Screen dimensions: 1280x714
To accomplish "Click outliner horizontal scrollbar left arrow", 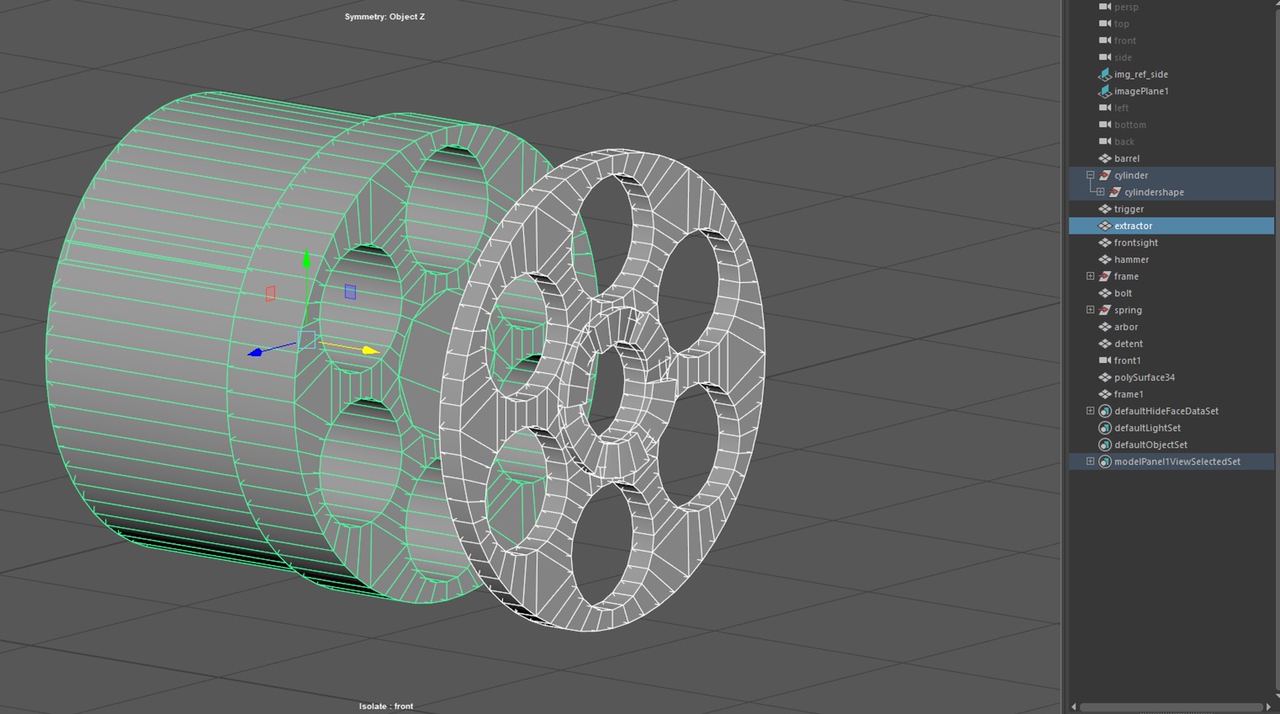I will click(x=1074, y=707).
